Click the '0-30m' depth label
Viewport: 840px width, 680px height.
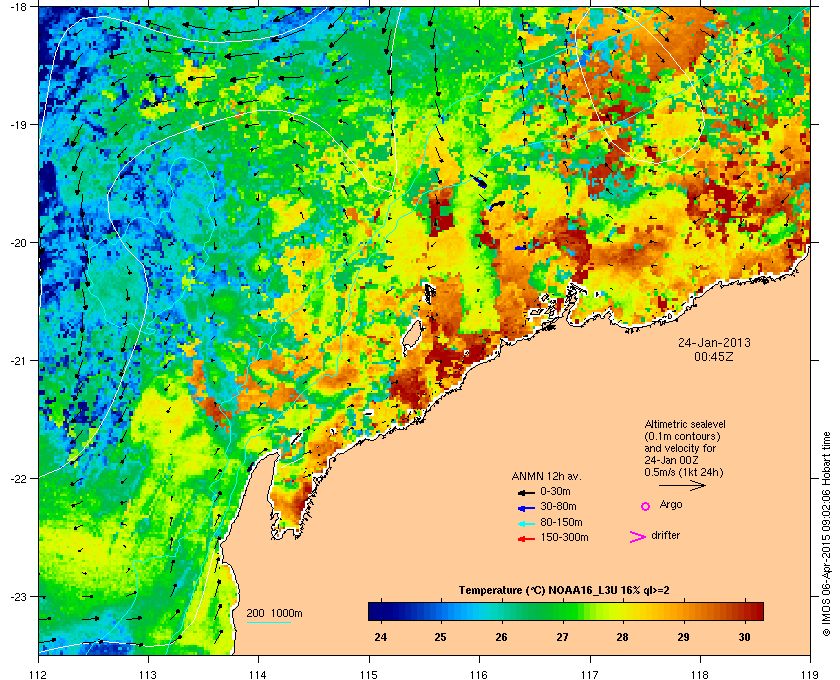point(555,491)
